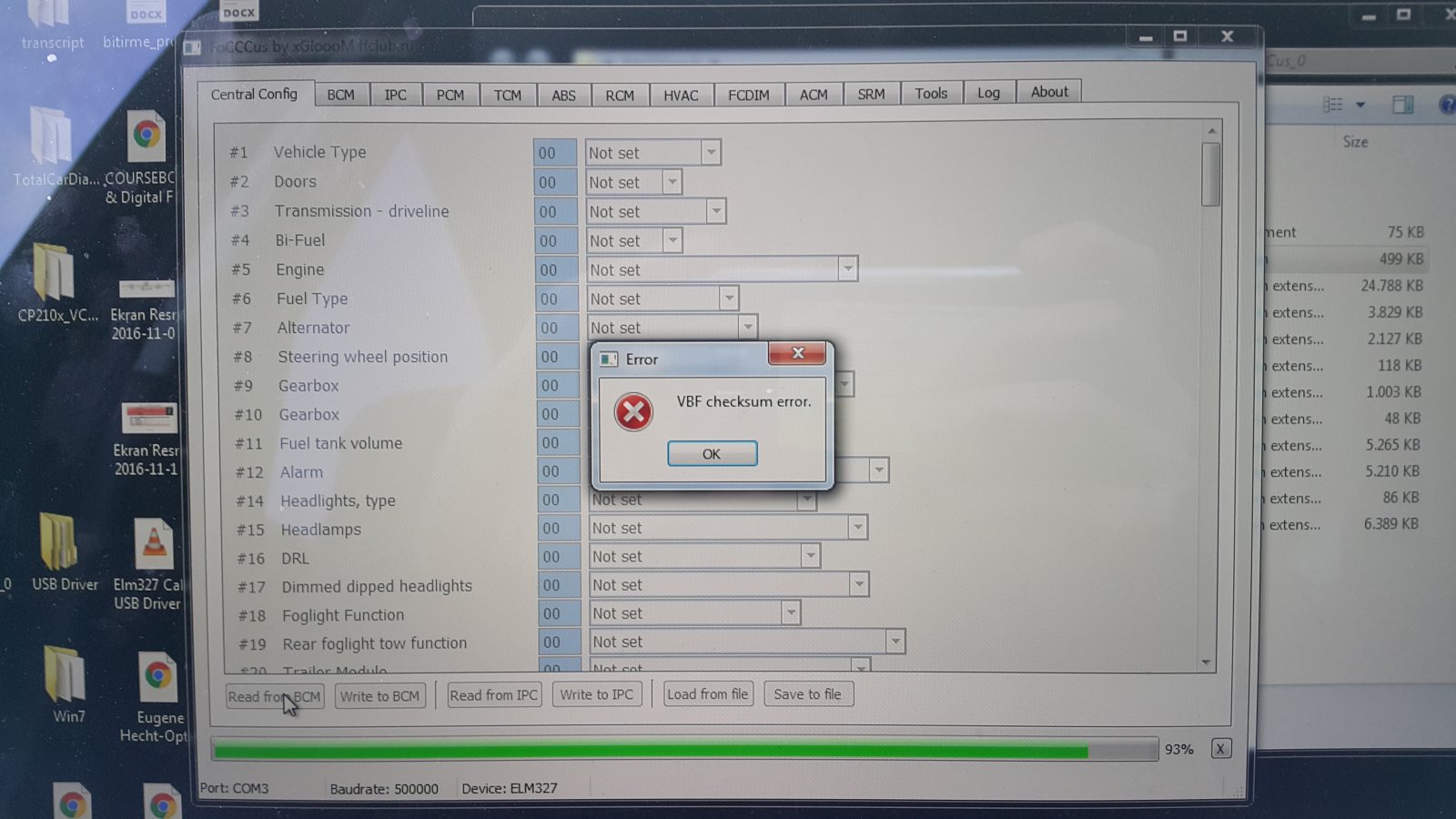This screenshot has width=1456, height=819.
Task: Go to the FCDIM tab
Action: click(749, 95)
